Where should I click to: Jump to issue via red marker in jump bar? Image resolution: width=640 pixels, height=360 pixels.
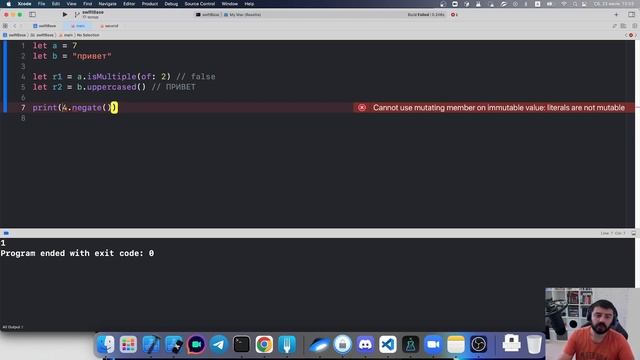(631, 35)
